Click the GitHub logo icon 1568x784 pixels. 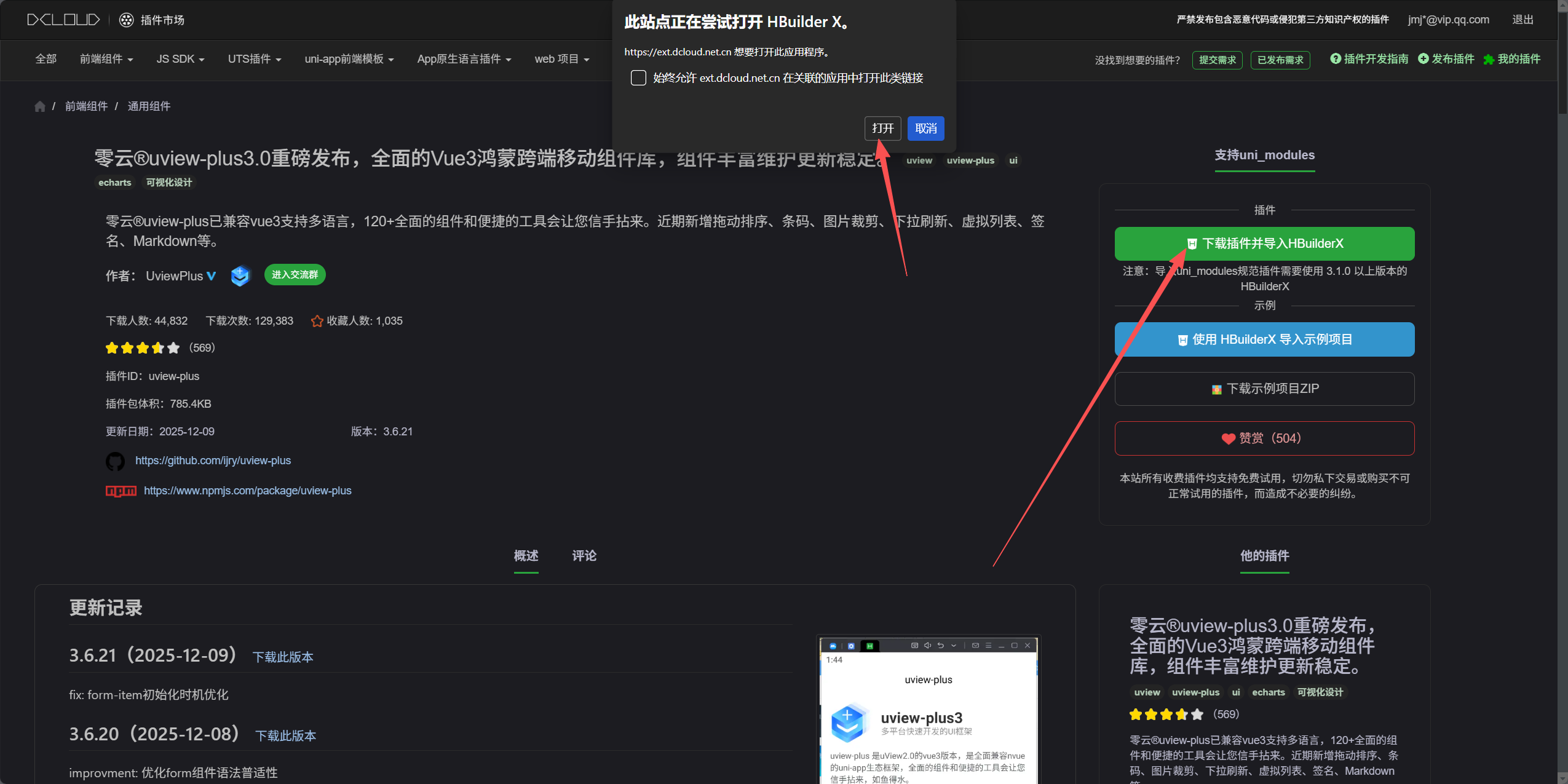click(x=115, y=461)
